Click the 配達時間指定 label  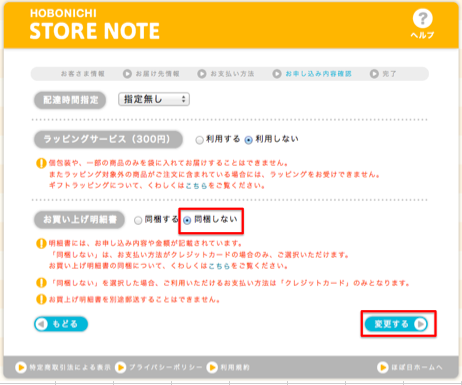click(x=70, y=100)
